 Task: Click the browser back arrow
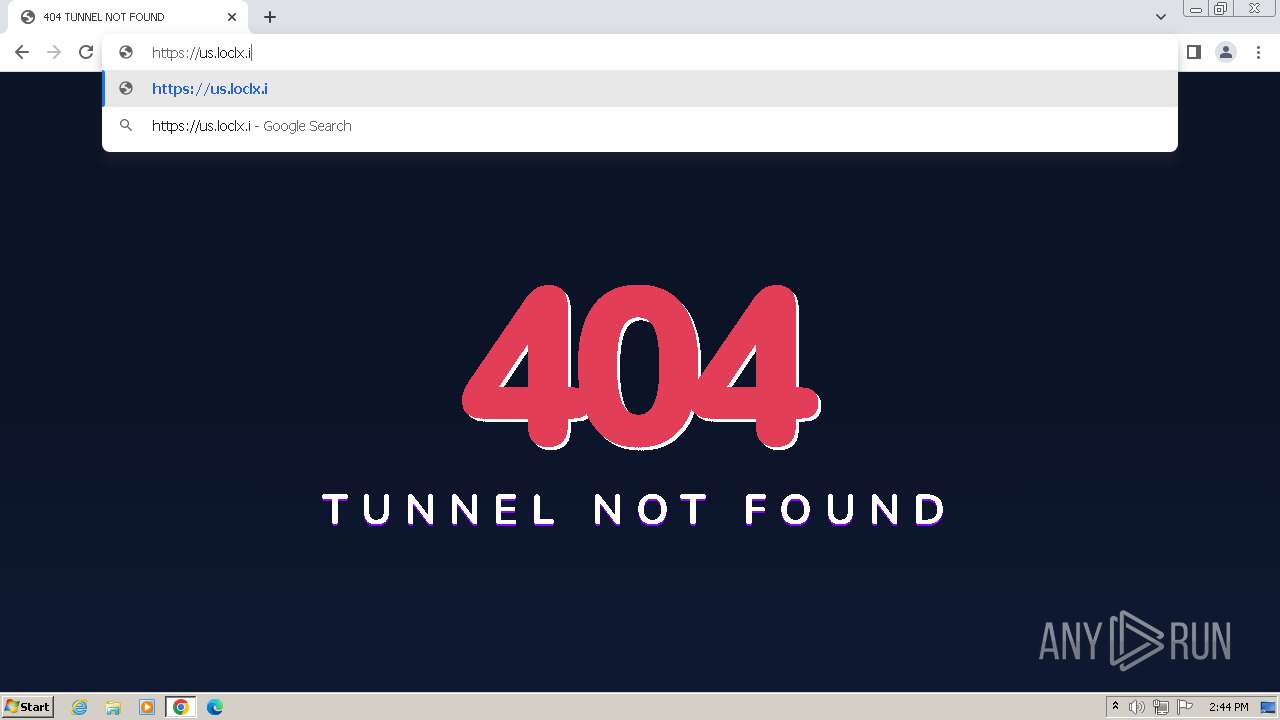click(x=22, y=52)
